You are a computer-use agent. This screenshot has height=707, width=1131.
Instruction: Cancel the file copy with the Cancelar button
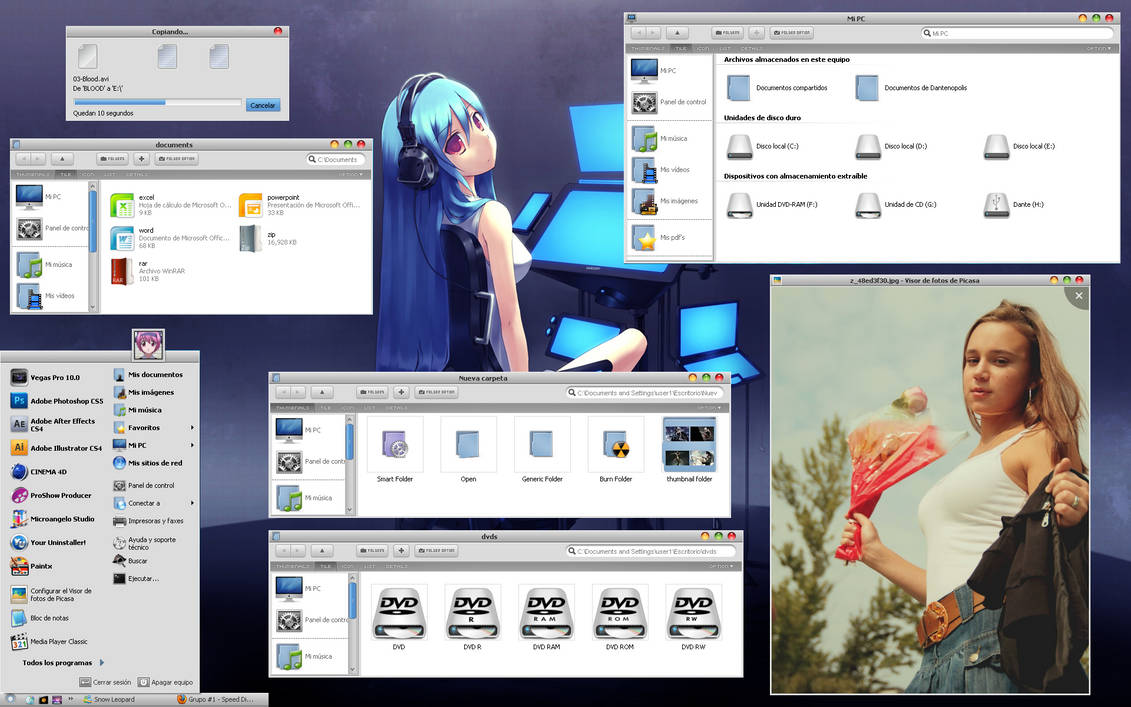point(262,104)
